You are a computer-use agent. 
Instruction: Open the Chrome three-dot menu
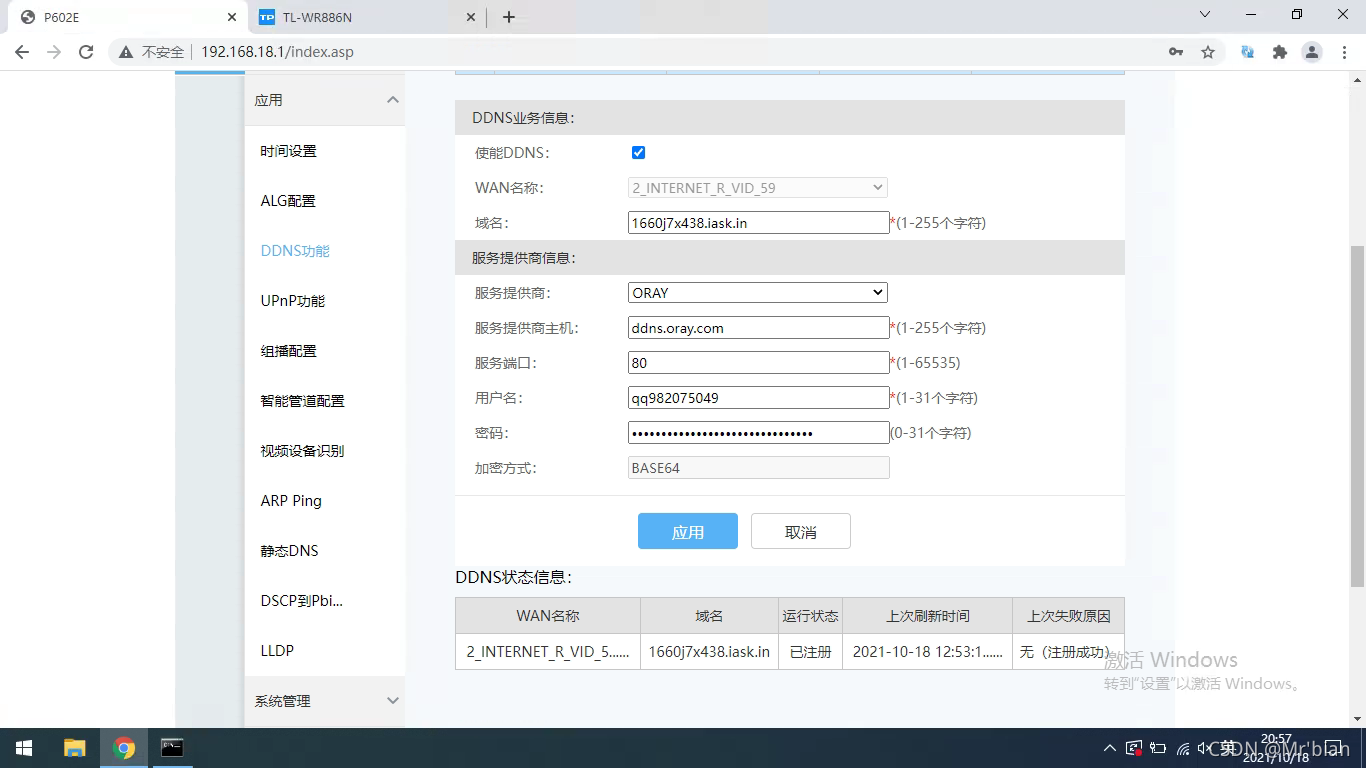(x=1343, y=52)
